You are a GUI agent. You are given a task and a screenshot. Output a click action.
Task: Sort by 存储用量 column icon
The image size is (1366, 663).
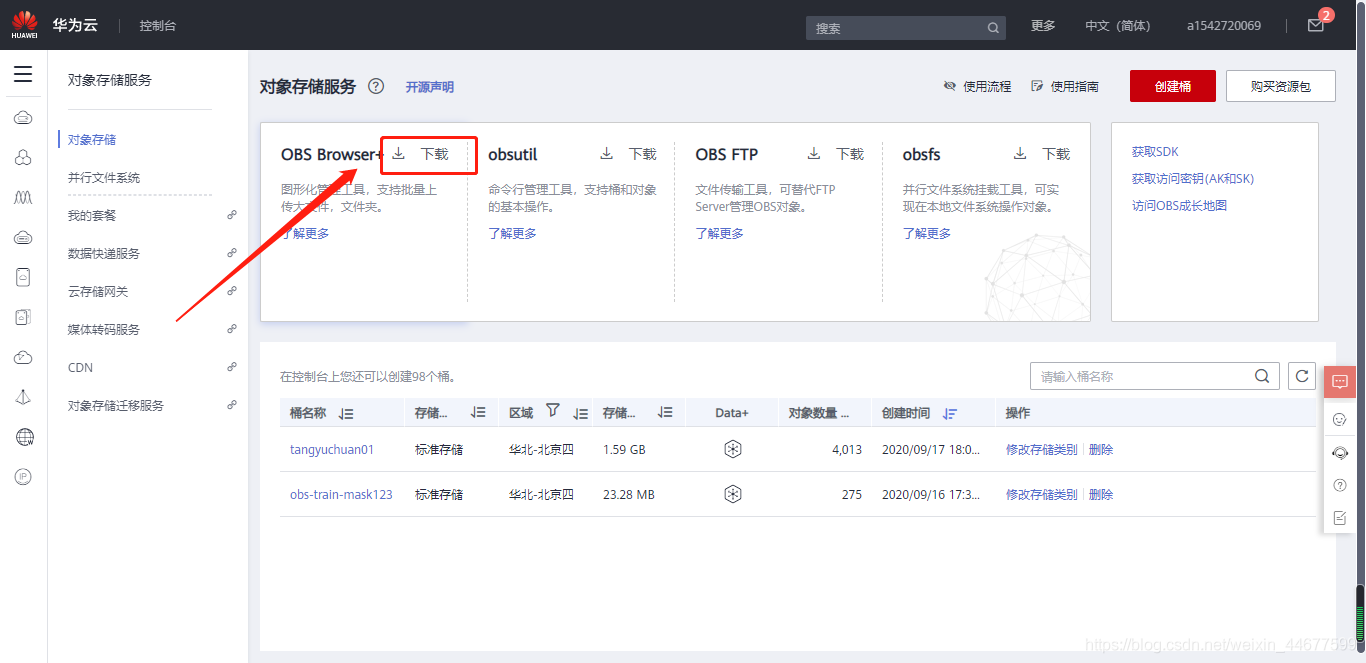[665, 412]
